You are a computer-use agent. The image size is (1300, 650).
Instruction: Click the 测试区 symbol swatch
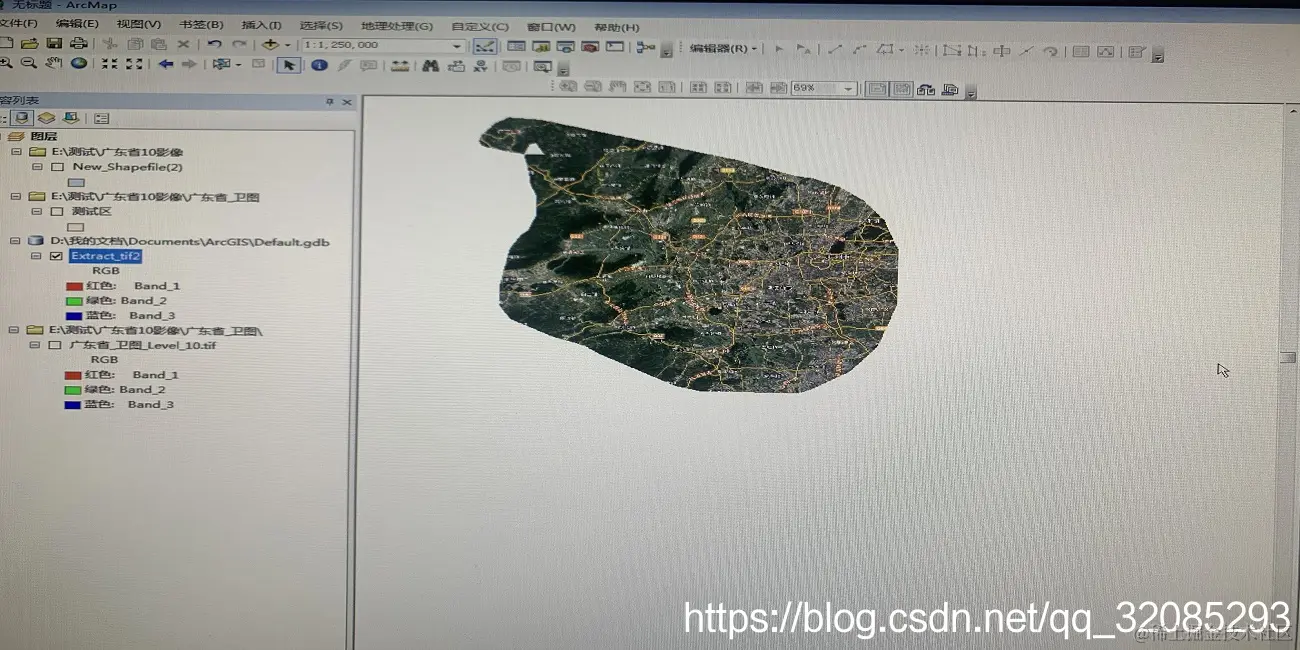coord(76,227)
